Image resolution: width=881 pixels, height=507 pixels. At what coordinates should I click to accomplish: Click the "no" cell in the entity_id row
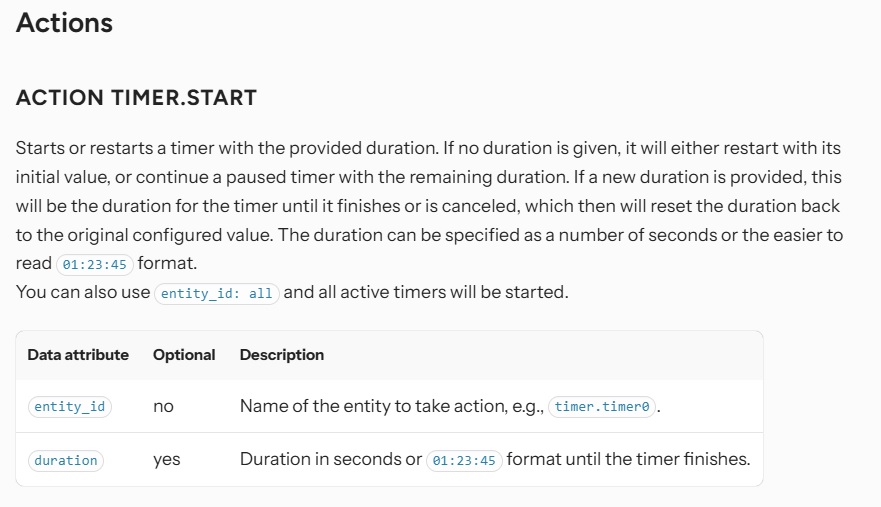tap(163, 407)
